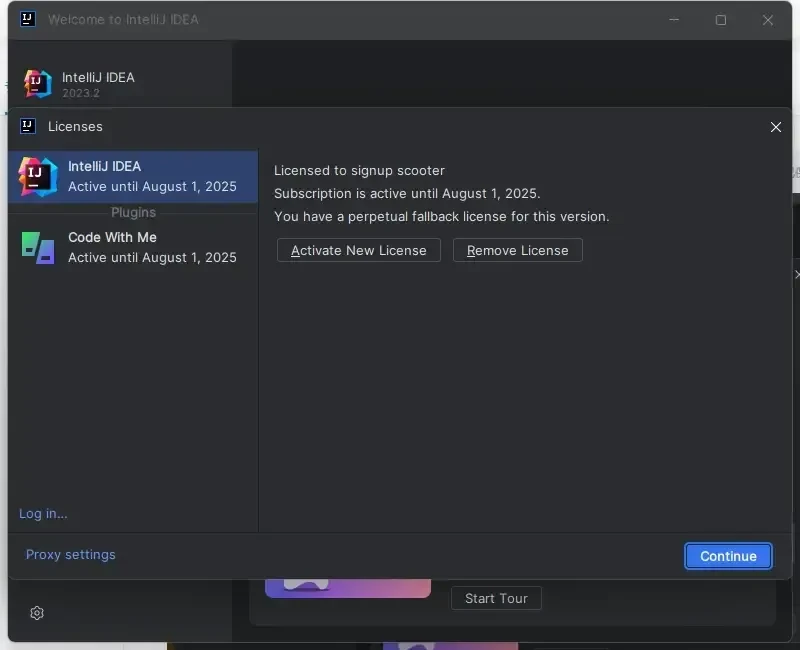Close the Welcome to IntelliJ IDEA window
800x650 pixels.
(x=768, y=20)
